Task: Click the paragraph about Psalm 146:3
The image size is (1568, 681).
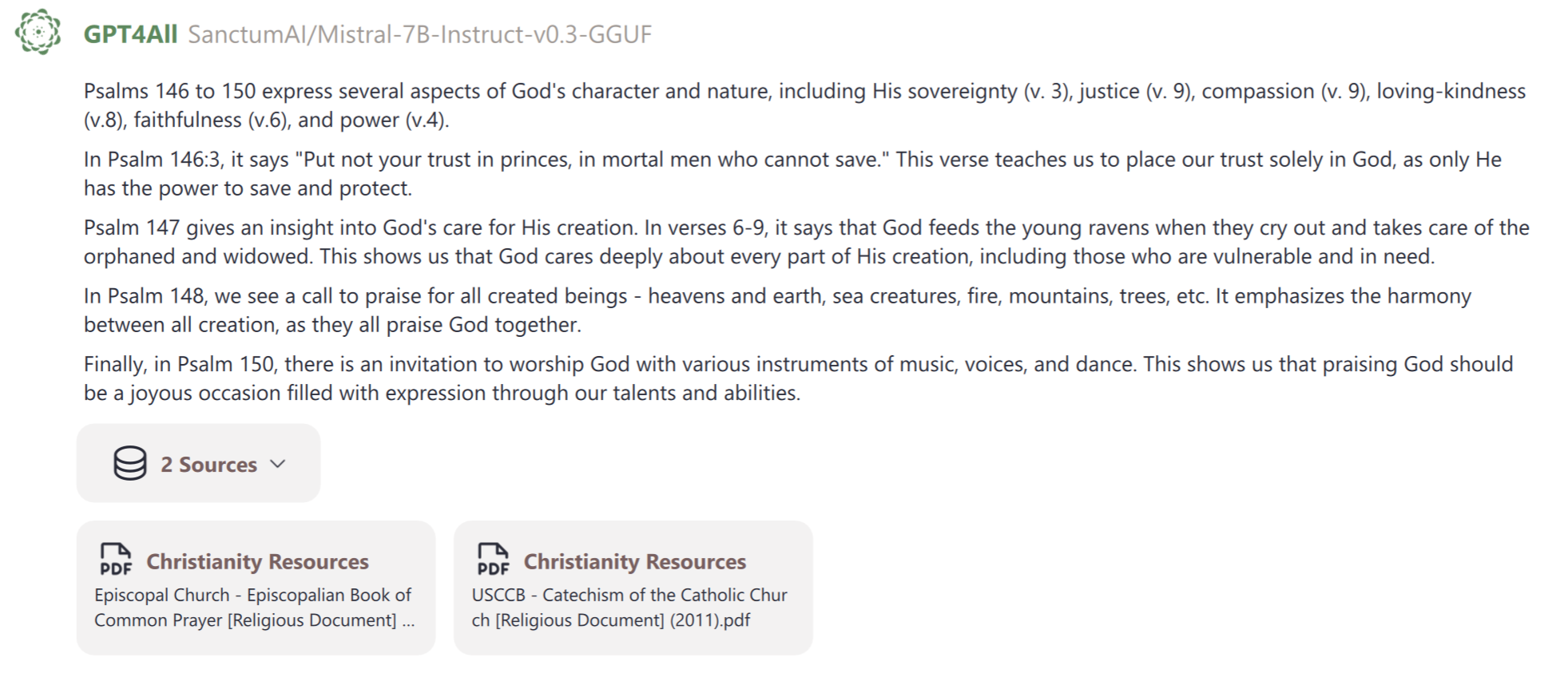Action: (792, 173)
